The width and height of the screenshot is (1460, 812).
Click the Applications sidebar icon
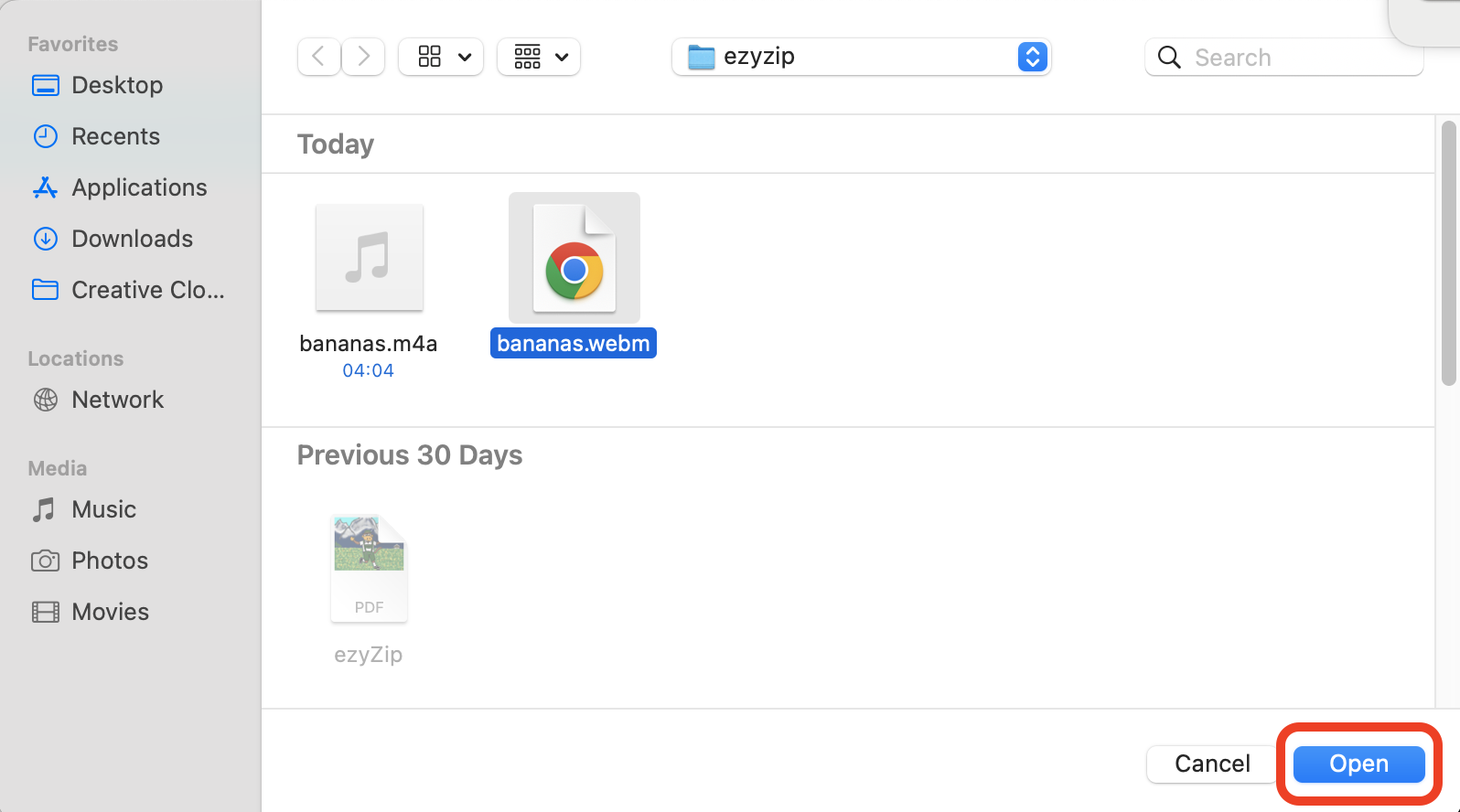(x=46, y=187)
